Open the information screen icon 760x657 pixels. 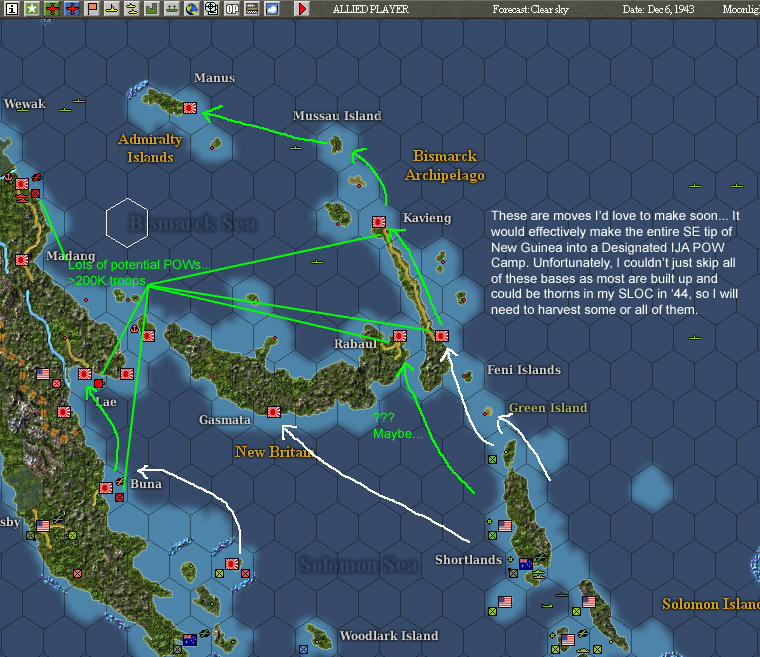click(x=12, y=9)
